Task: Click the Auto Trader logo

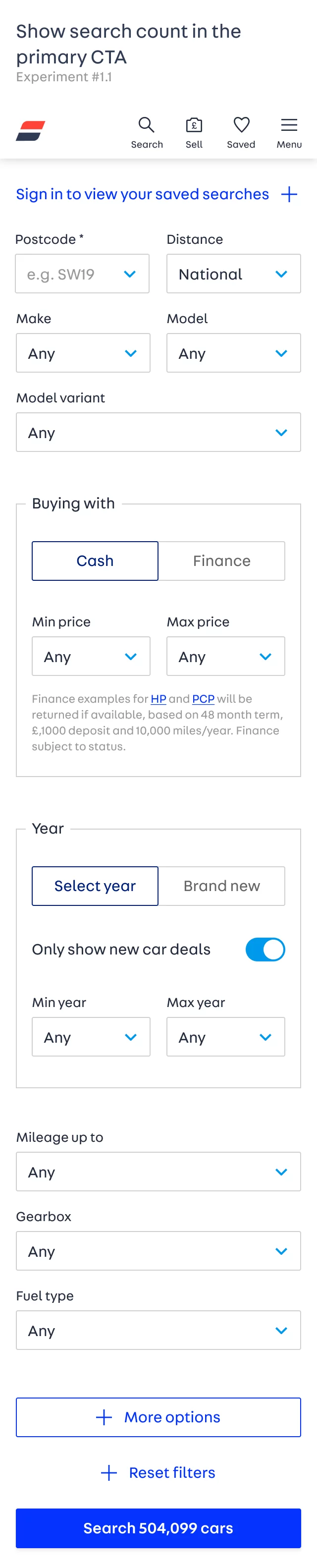Action: pos(30,131)
